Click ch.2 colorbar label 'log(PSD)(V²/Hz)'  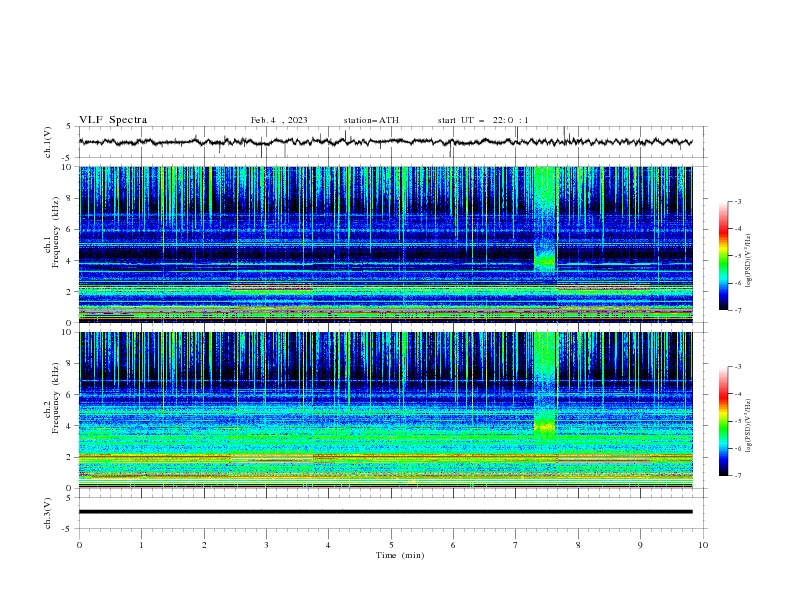click(x=749, y=426)
